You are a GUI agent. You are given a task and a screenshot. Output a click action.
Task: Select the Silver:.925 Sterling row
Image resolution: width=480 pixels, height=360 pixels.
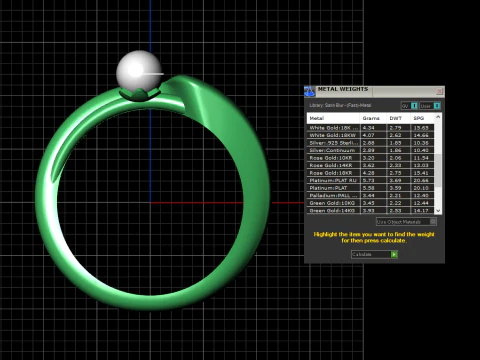click(370, 143)
